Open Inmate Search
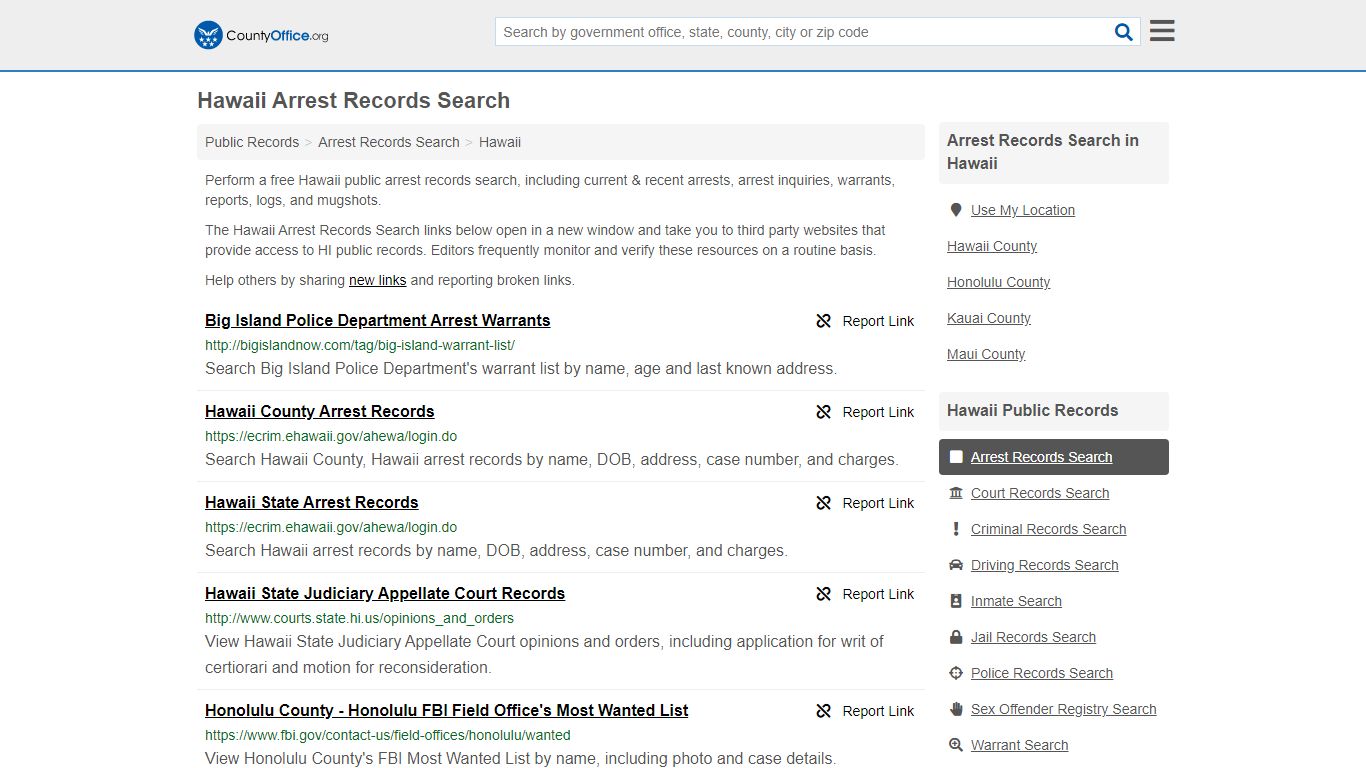This screenshot has height=768, width=1366. (1016, 601)
